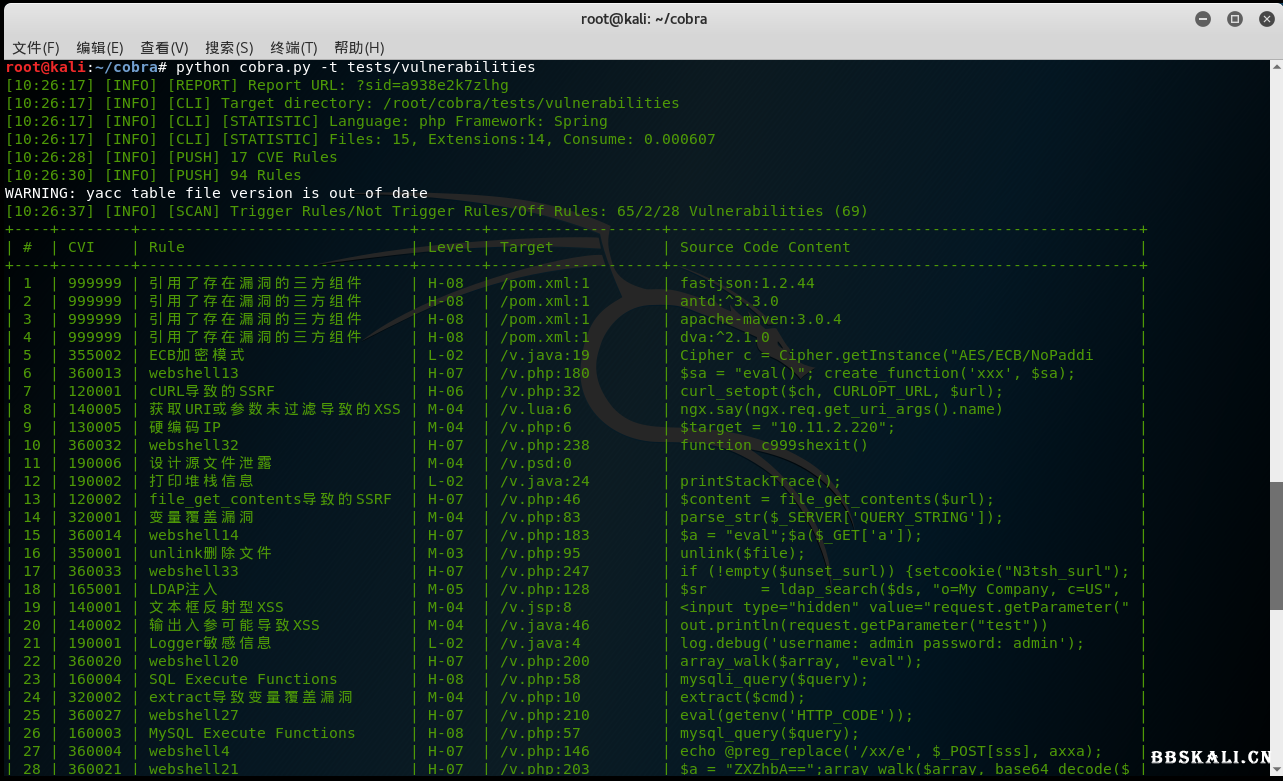Screen dimensions: 1283x781
Task: Click the yacc table WARNING line
Action: click(x=216, y=193)
